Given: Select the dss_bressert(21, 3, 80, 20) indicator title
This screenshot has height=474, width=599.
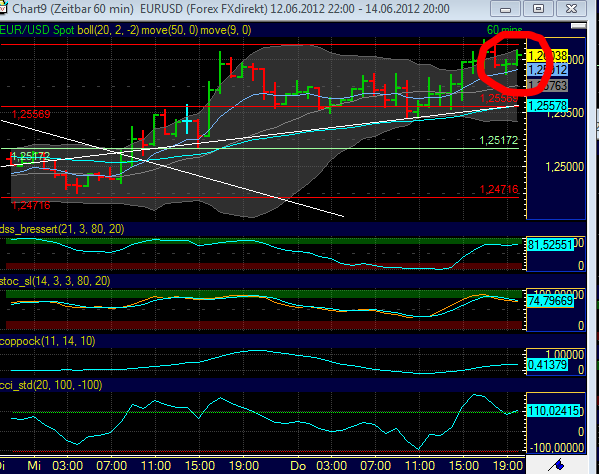Looking at the screenshot, I should [x=62, y=229].
